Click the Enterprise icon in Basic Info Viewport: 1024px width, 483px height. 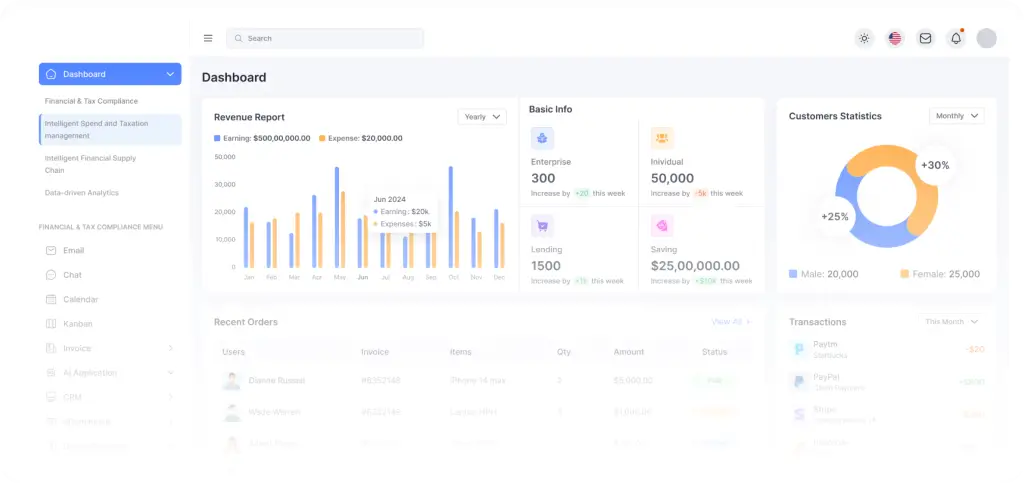tap(543, 138)
